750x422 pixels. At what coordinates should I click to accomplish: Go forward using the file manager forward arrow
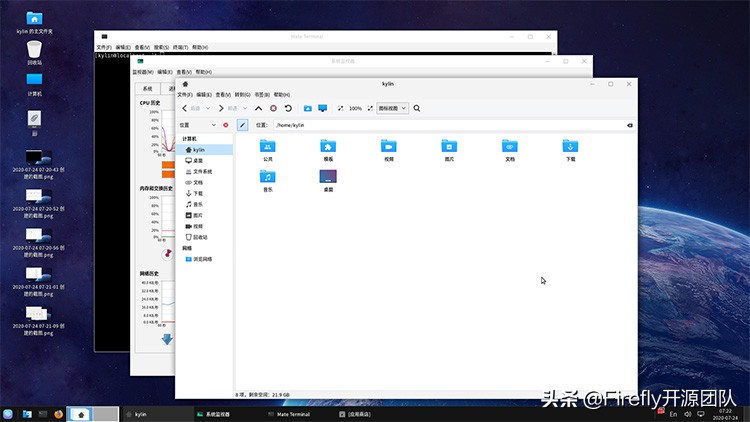coord(221,109)
